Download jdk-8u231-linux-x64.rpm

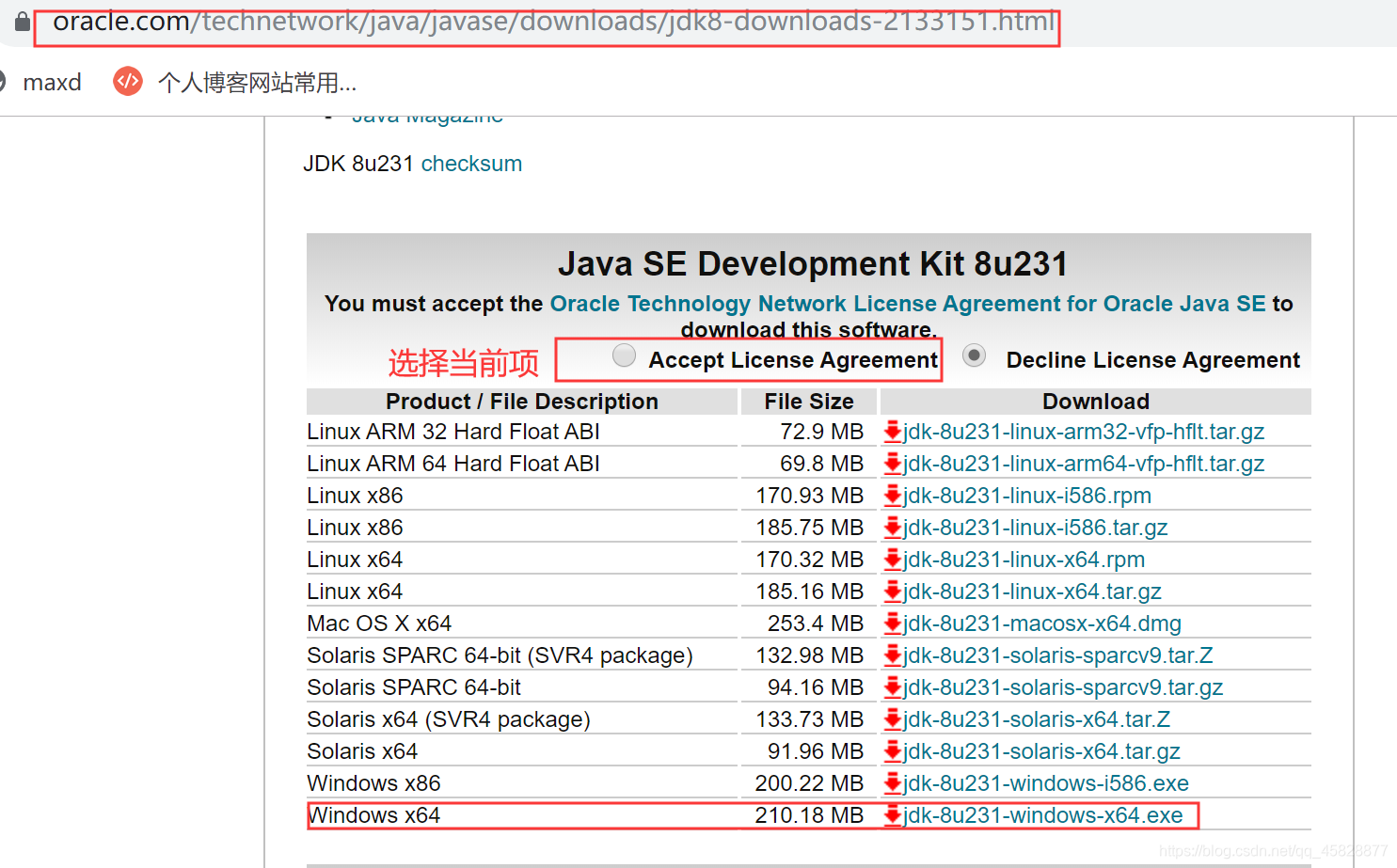click(x=1024, y=560)
